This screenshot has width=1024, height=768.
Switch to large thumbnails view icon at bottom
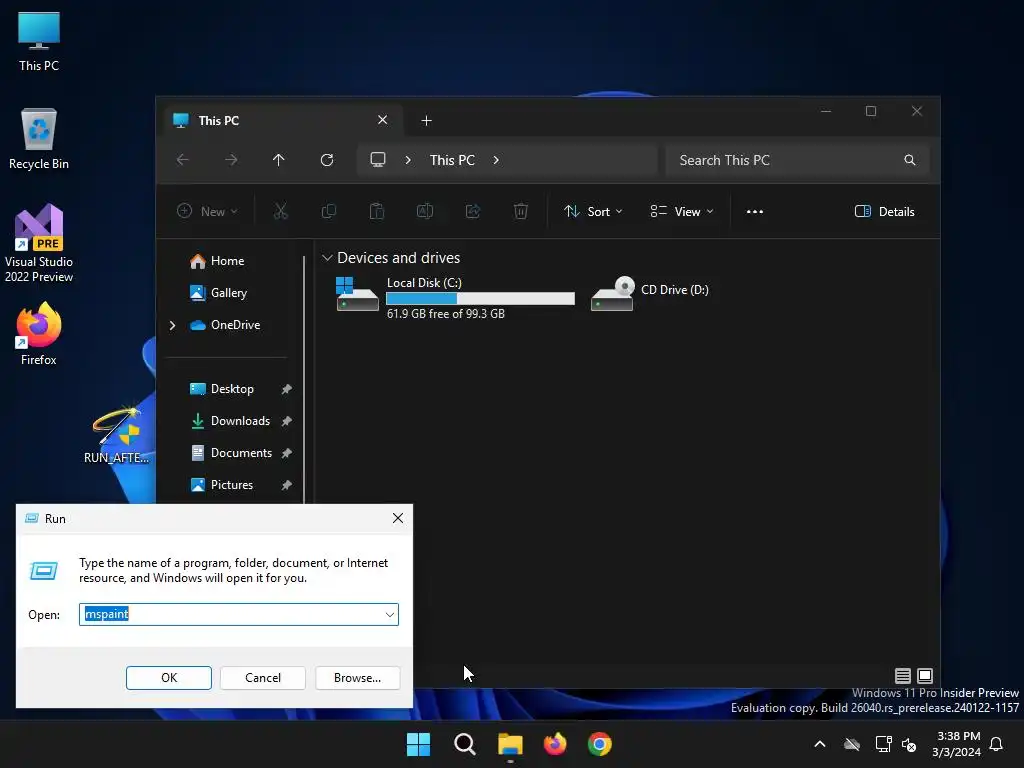point(925,676)
